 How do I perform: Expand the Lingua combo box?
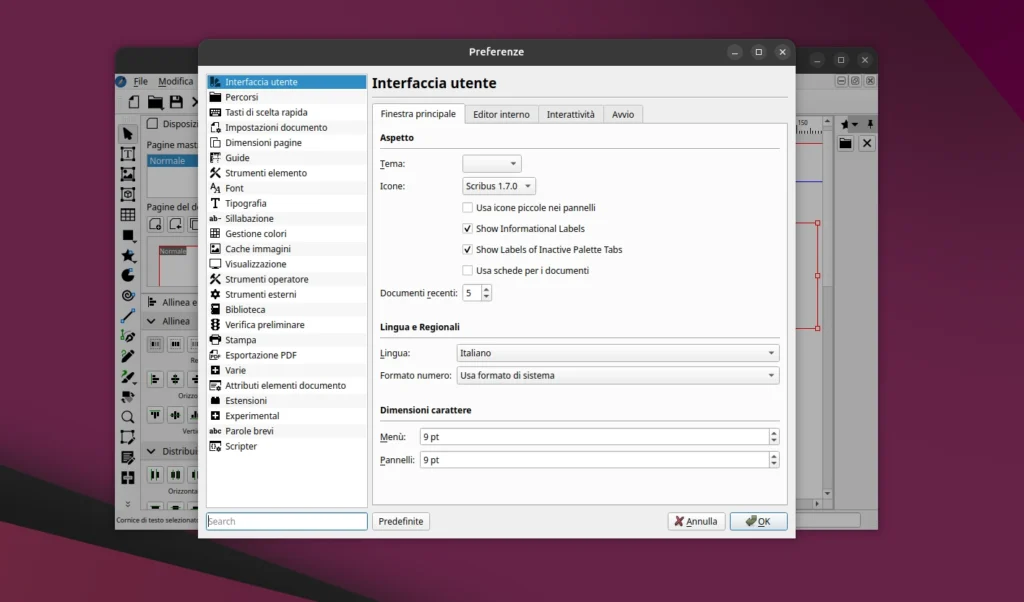[x=617, y=353]
